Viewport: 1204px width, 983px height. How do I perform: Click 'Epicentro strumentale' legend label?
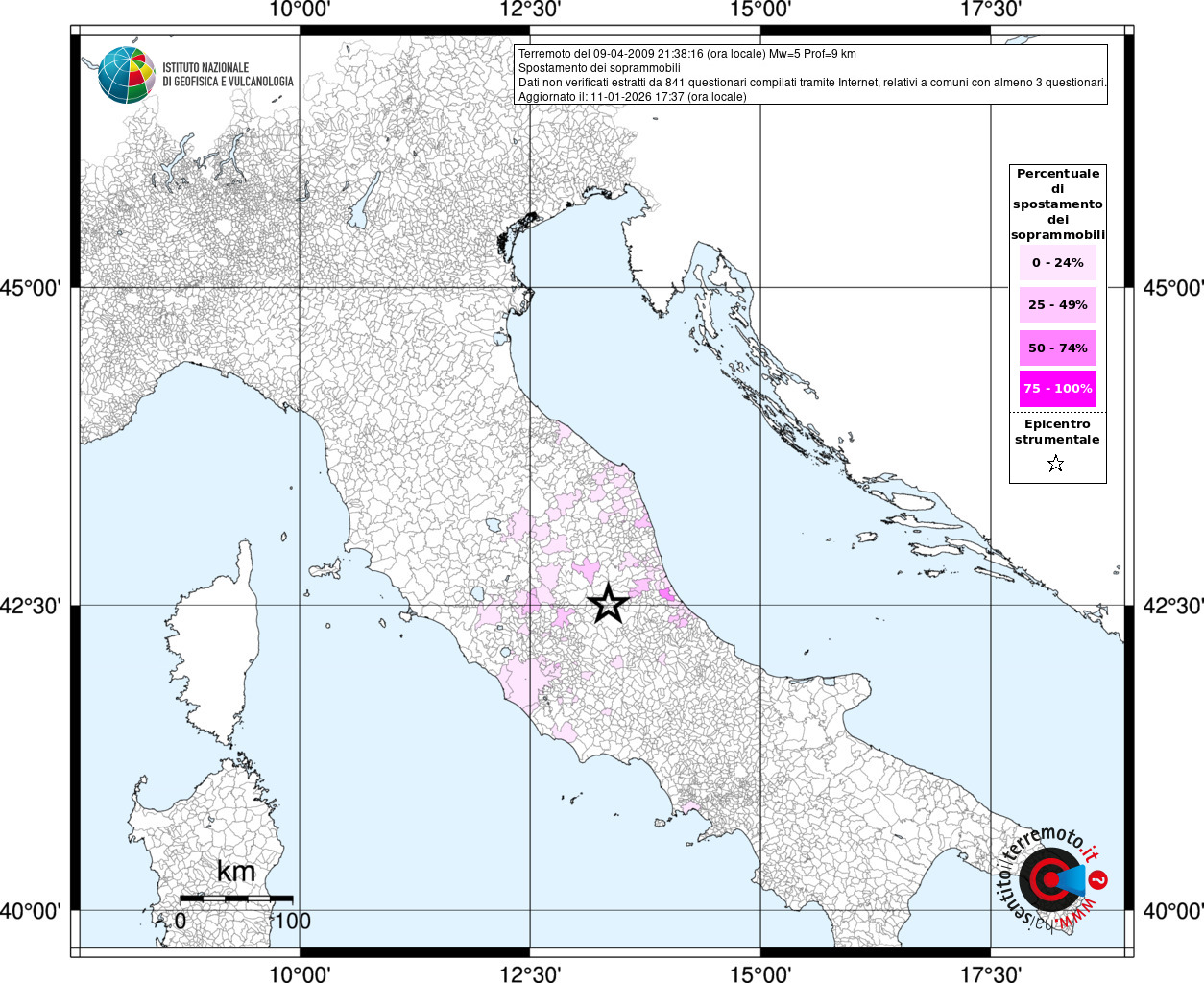coord(1057,431)
